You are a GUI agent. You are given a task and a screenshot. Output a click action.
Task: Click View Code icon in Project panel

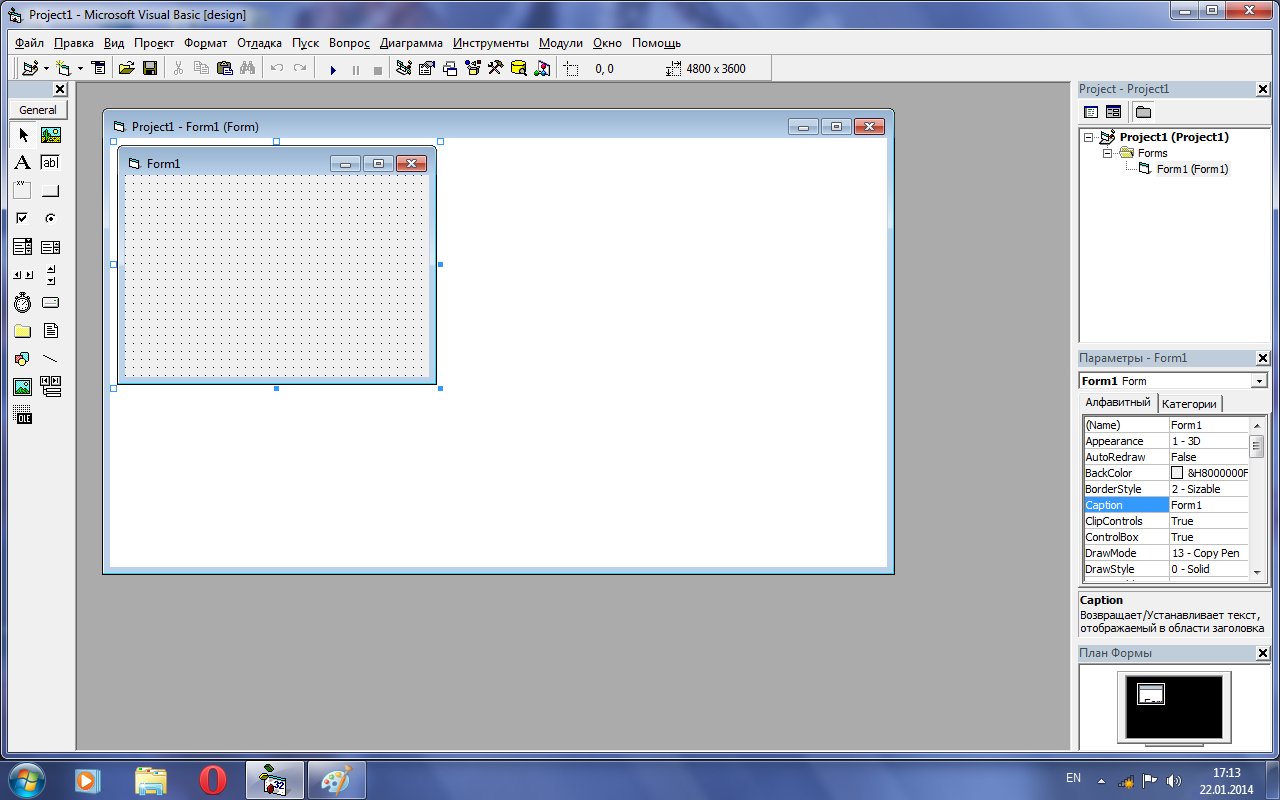tap(1091, 112)
